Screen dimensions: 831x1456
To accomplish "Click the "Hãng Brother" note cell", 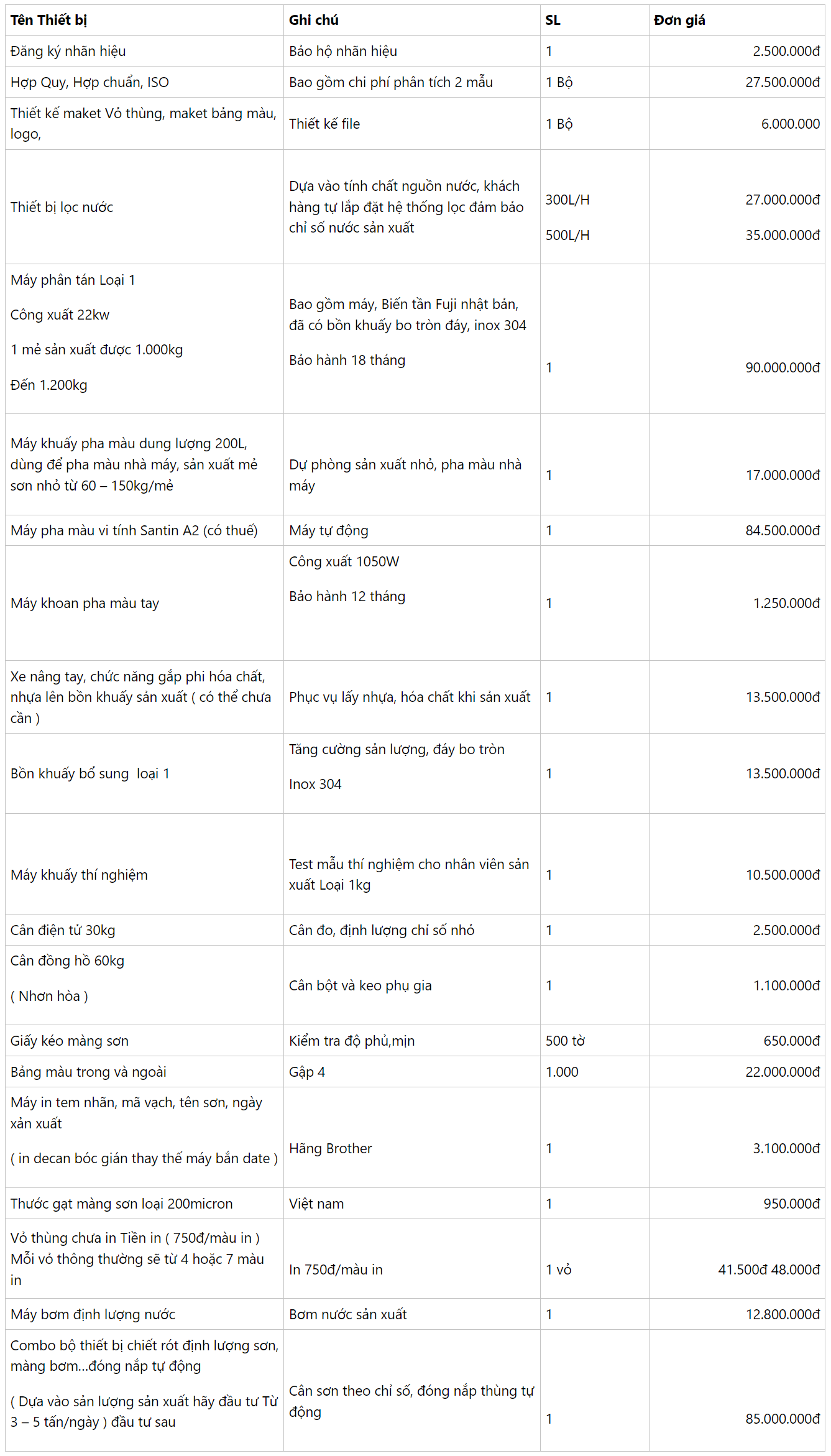I will (x=330, y=1148).
